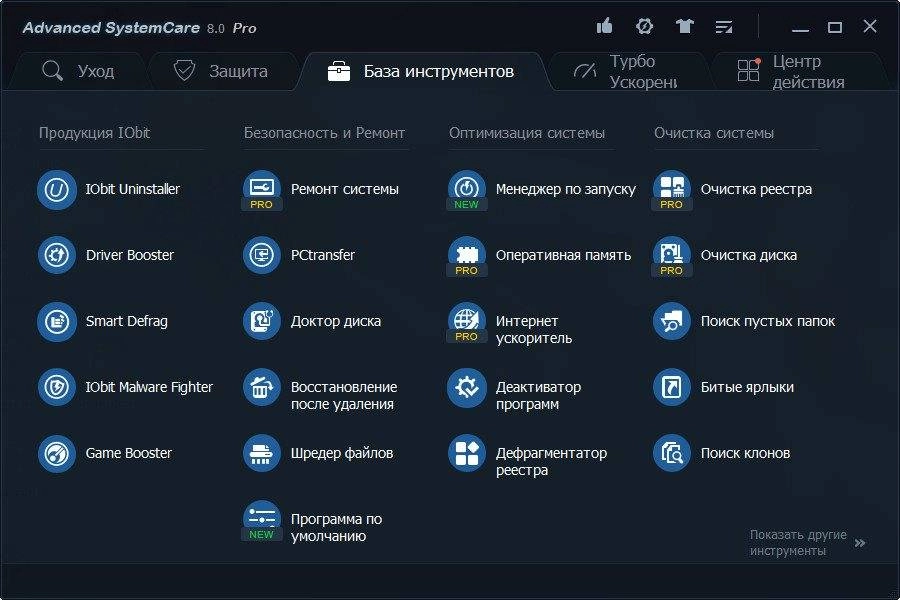Image resolution: width=900 pixels, height=600 pixels.
Task: Click Показать другие инструменты link
Action: pos(798,543)
